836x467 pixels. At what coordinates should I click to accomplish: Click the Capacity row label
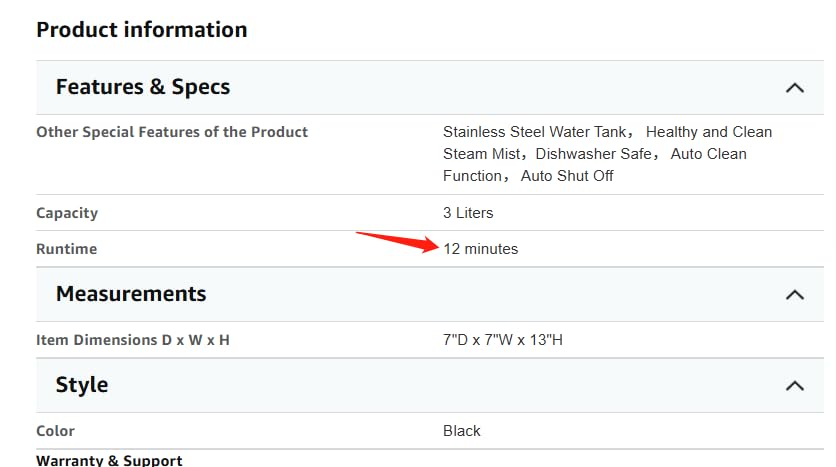pos(67,213)
